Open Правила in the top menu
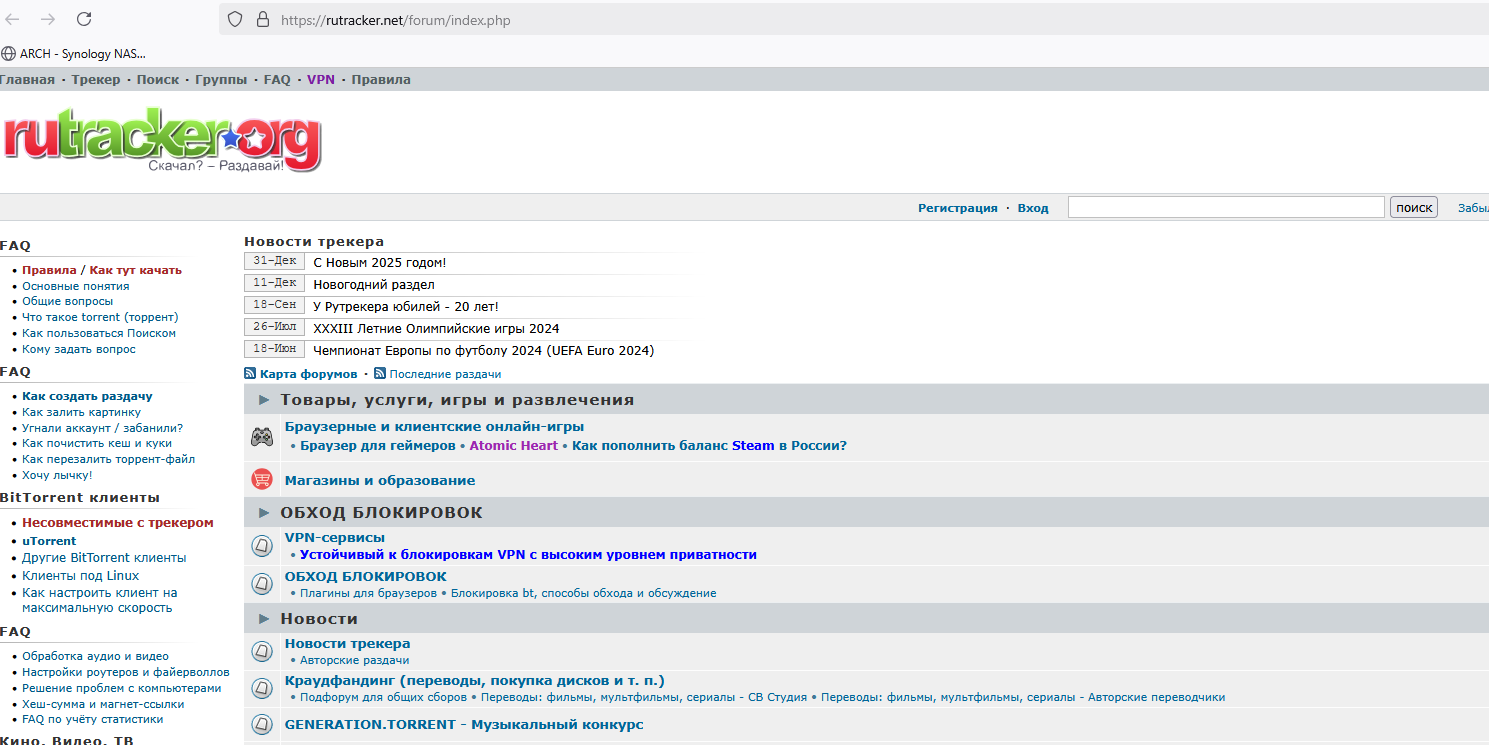The width and height of the screenshot is (1489, 745). [381, 80]
